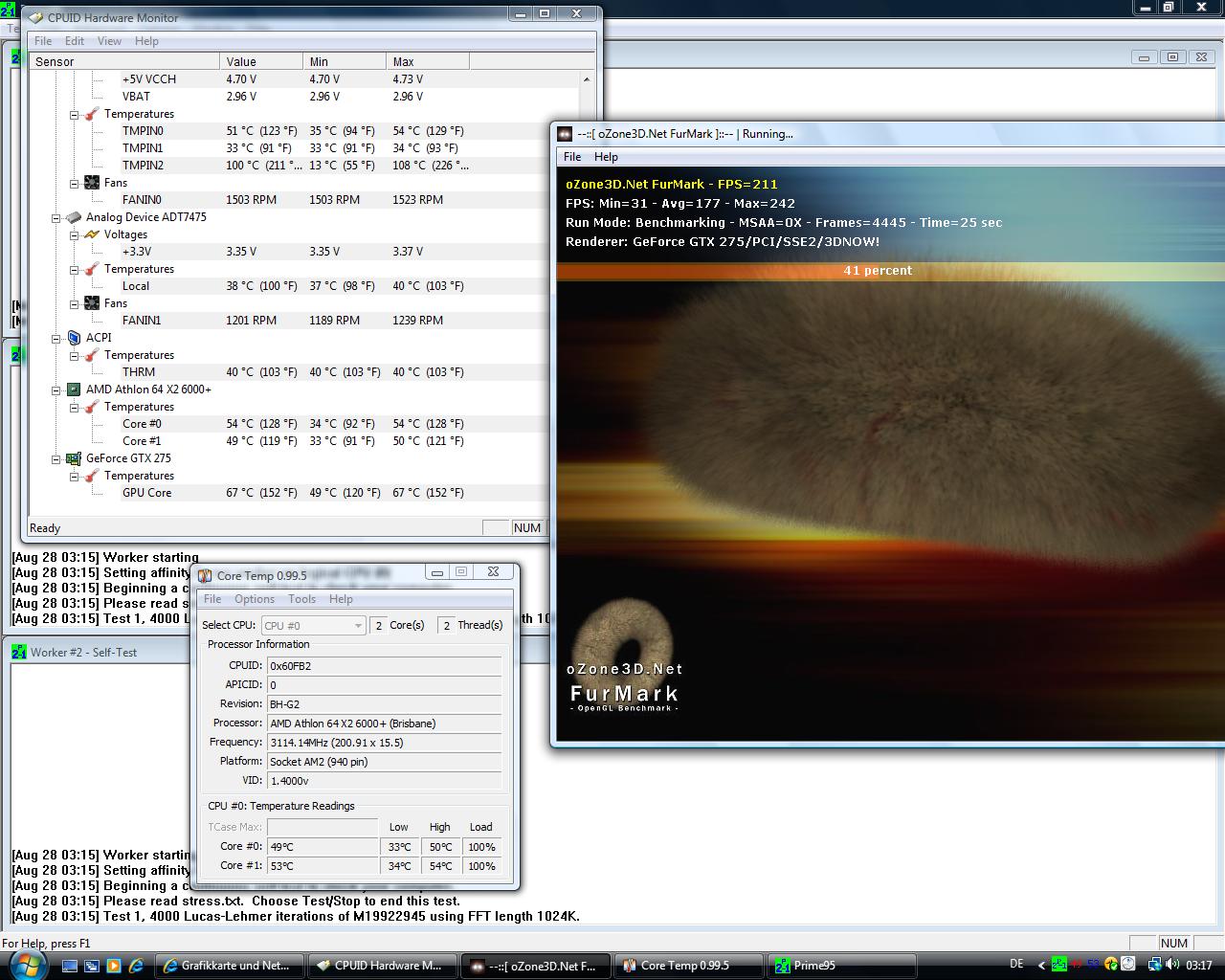
Task: Switch to CPUID Hardware Monitor taskbar button
Action: 383,966
